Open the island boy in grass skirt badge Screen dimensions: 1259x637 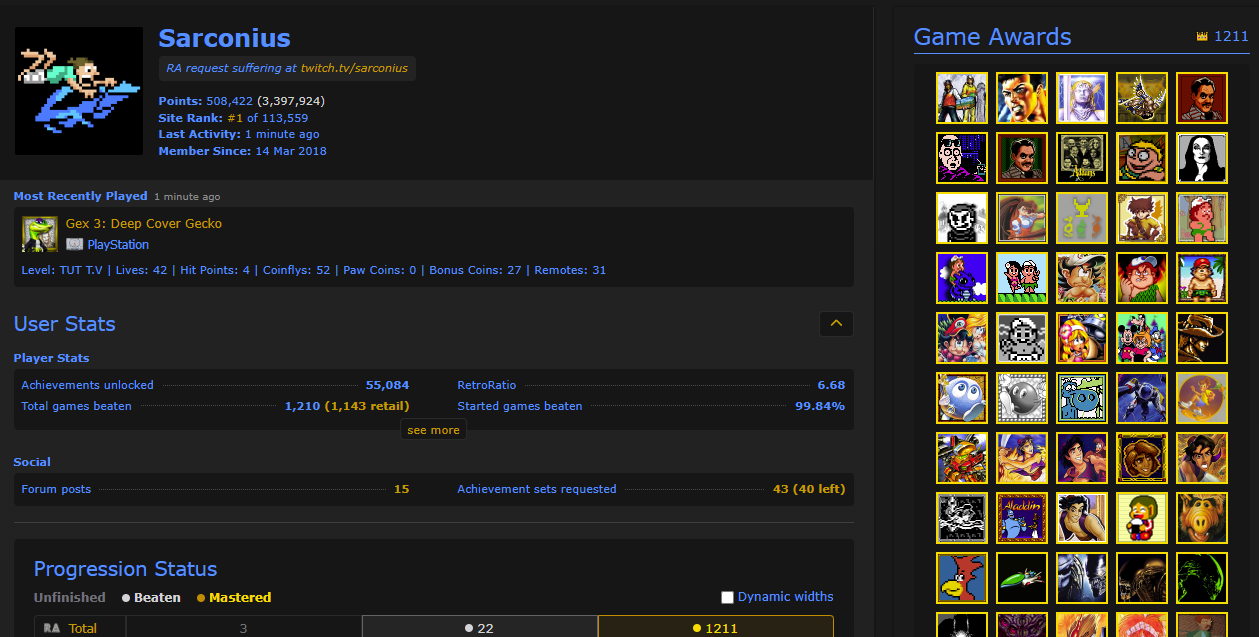coord(1202,278)
